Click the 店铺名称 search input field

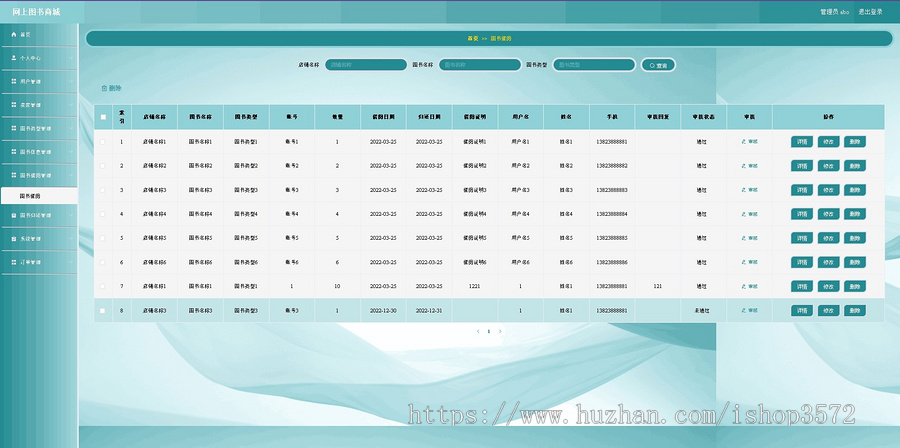[x=366, y=65]
